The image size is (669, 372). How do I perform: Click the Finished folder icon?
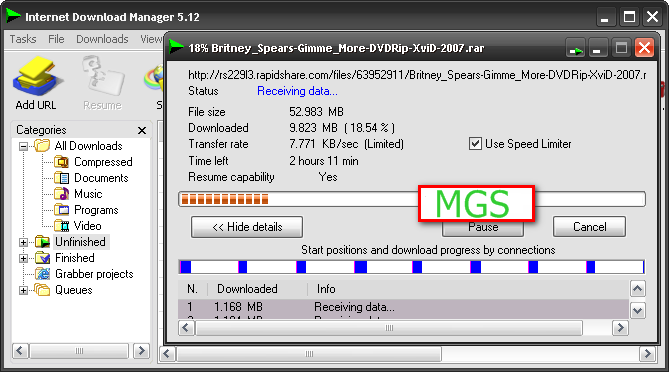(x=43, y=258)
